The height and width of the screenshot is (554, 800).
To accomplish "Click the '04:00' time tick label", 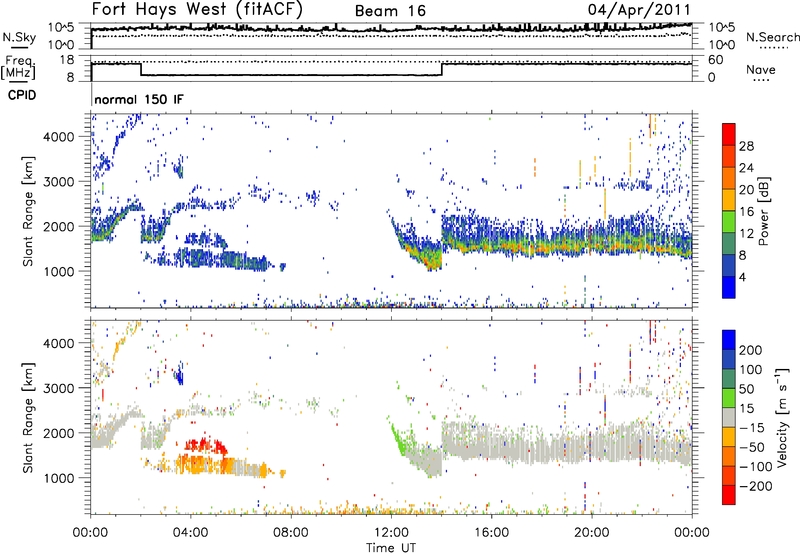I will (x=190, y=533).
